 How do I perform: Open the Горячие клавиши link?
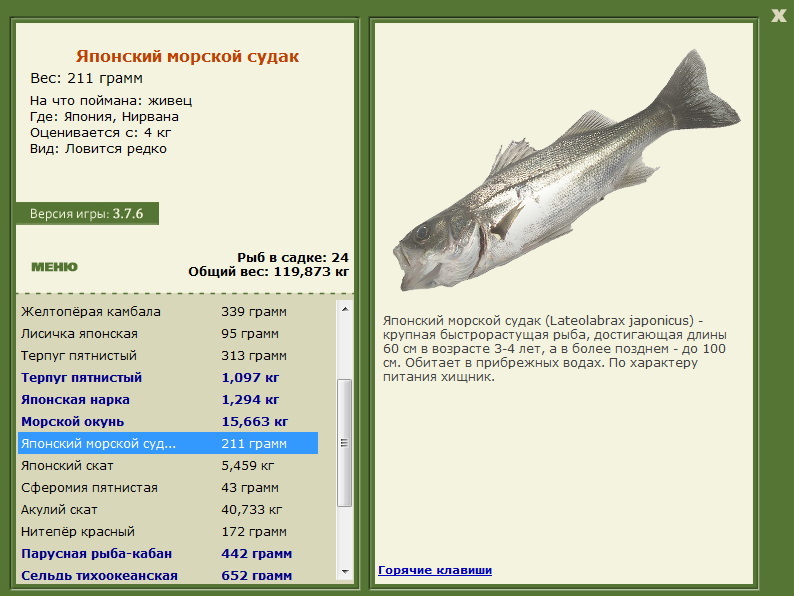click(x=435, y=570)
